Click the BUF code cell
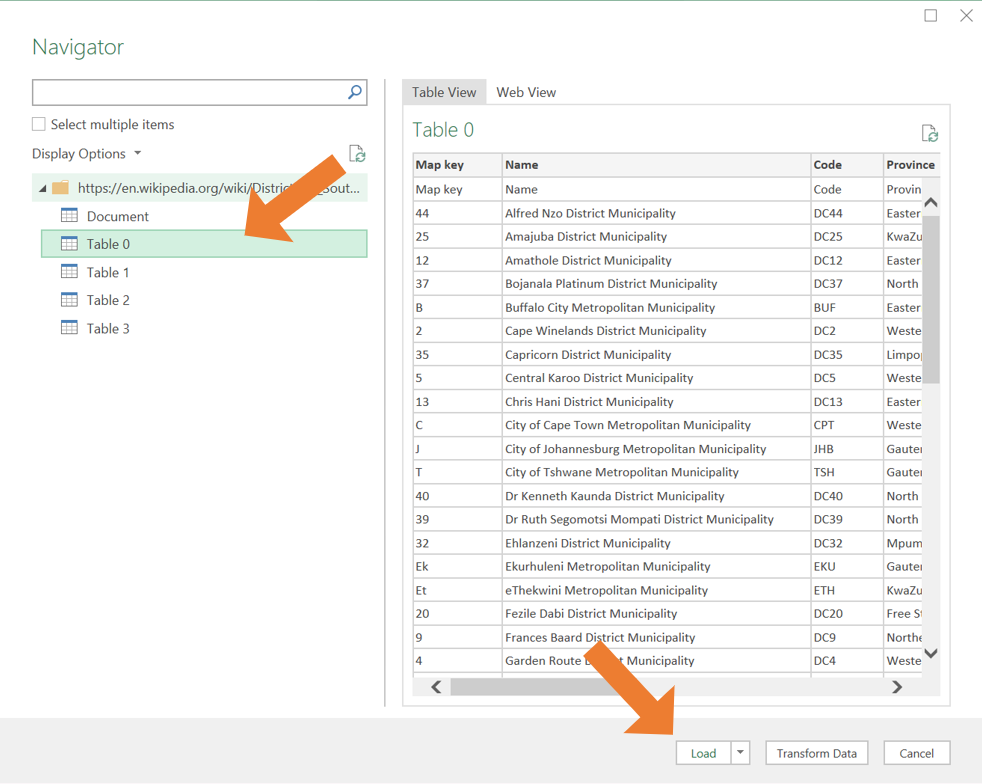 [x=847, y=307]
